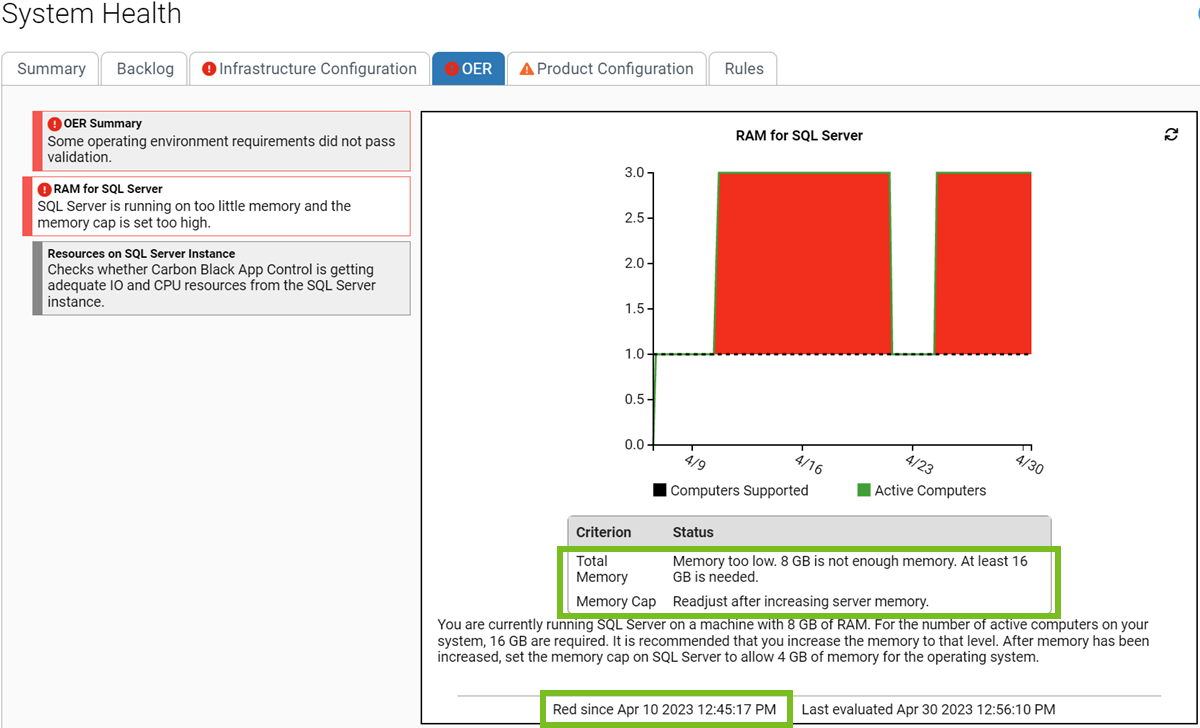The width and height of the screenshot is (1200, 728).
Task: Click the red error badge on OER tab
Action: (x=453, y=68)
